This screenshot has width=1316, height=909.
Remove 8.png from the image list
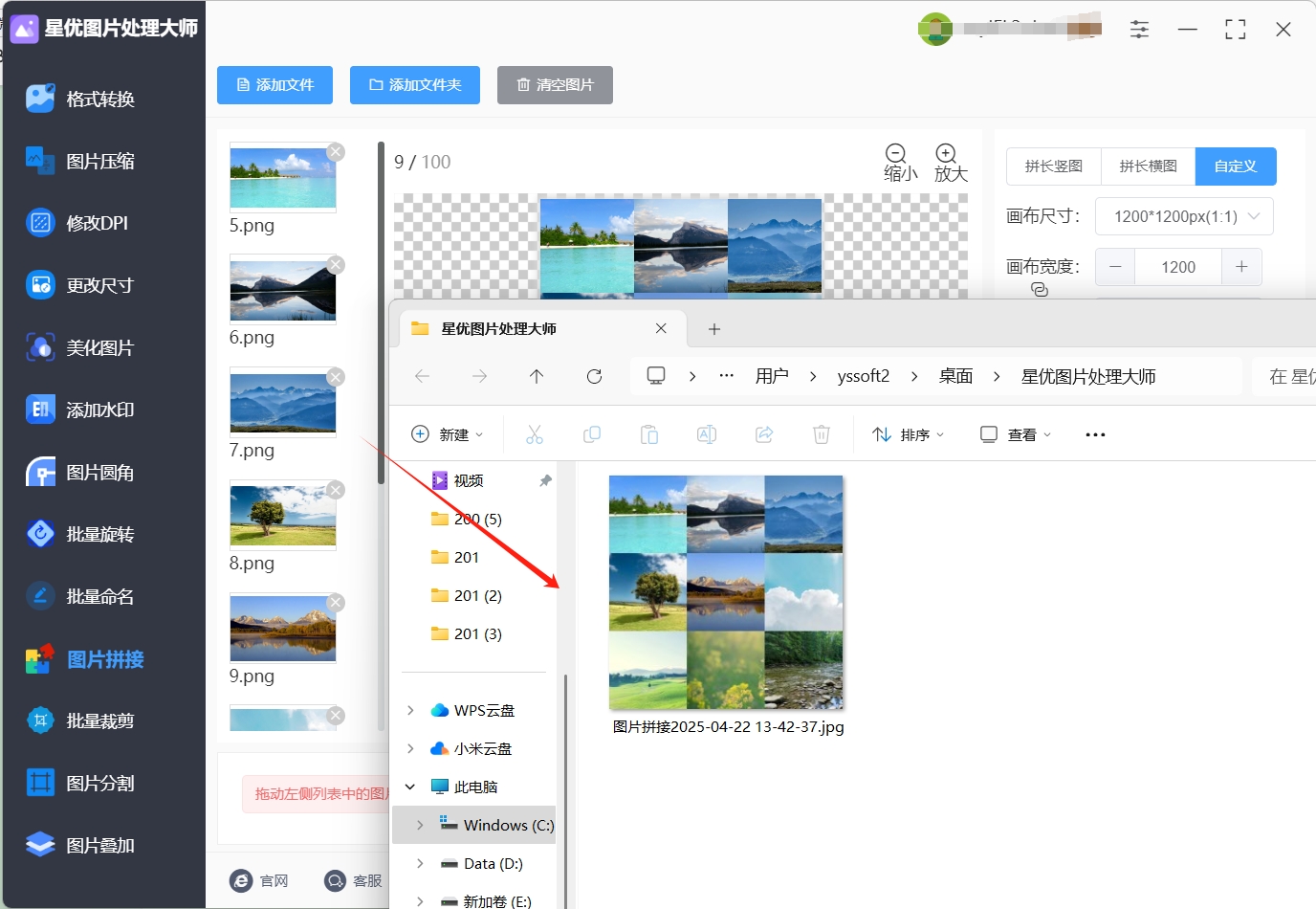pos(336,490)
